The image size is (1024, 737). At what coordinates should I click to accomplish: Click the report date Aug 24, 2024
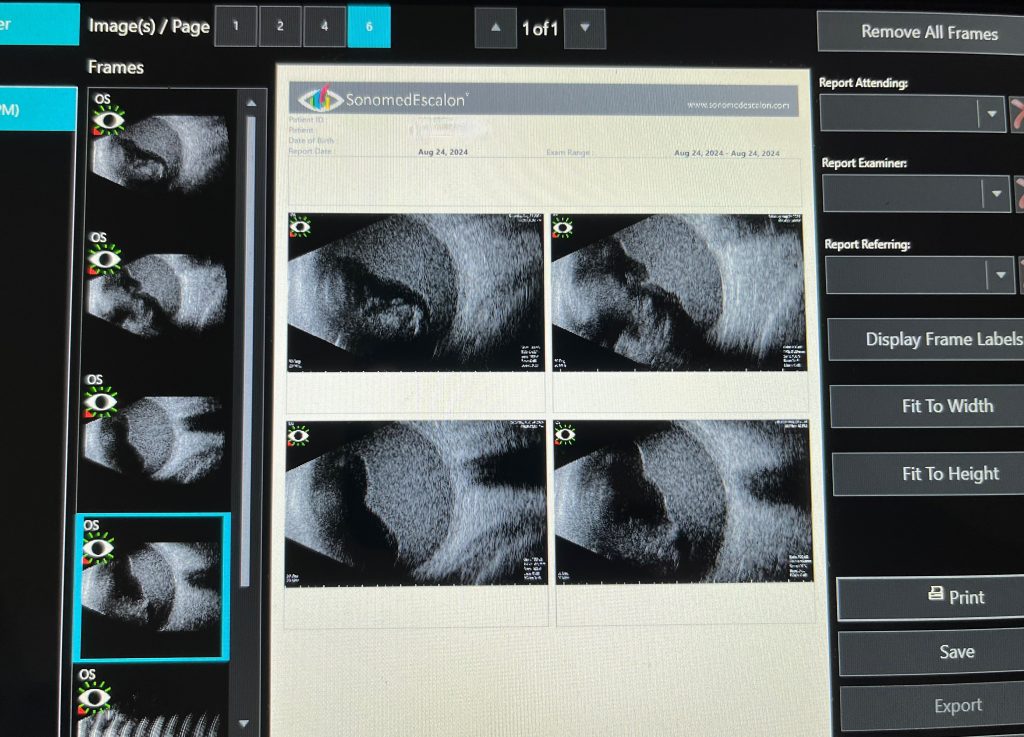[443, 152]
